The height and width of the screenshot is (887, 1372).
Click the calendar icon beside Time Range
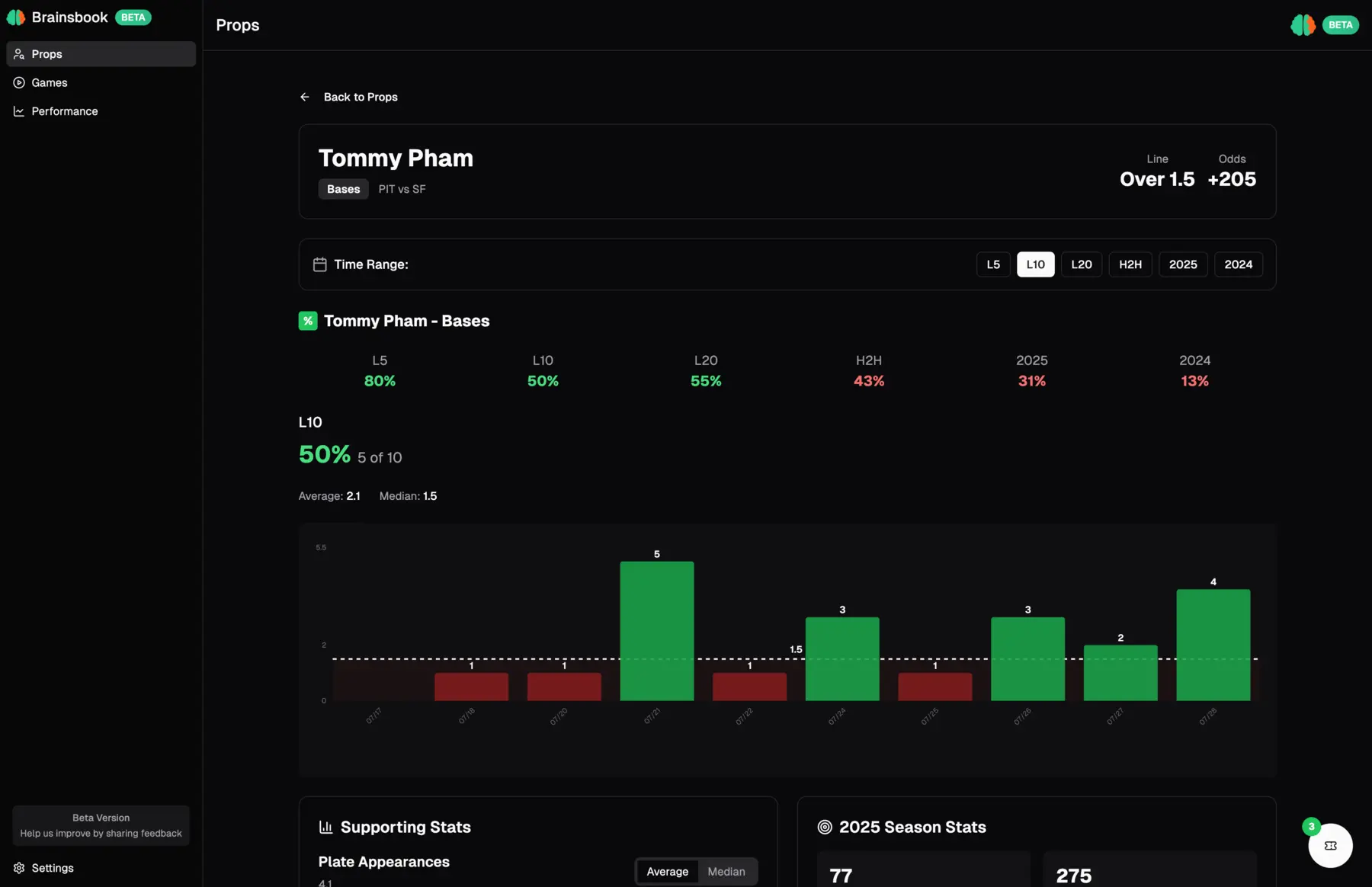320,264
